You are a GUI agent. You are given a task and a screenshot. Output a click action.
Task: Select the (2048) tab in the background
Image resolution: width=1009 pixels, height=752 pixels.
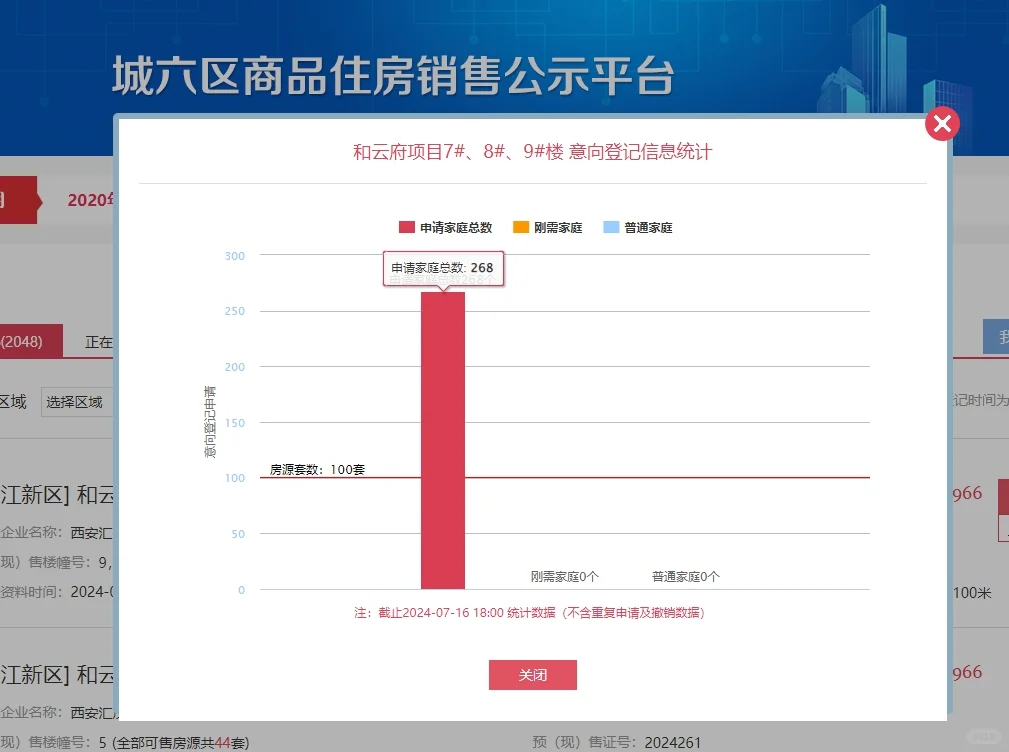pyautogui.click(x=31, y=341)
